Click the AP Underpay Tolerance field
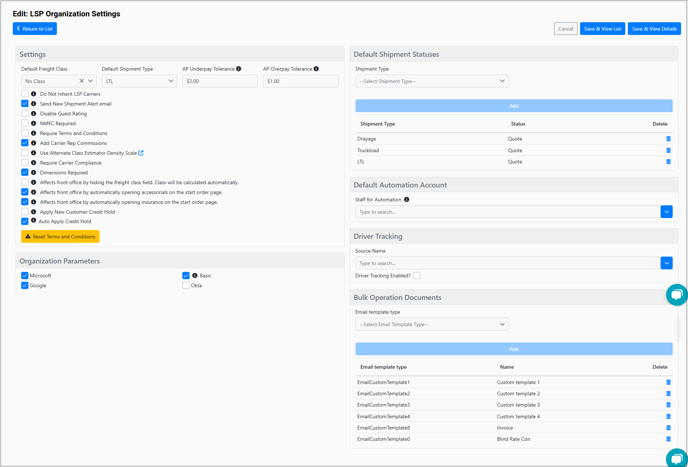 click(220, 81)
